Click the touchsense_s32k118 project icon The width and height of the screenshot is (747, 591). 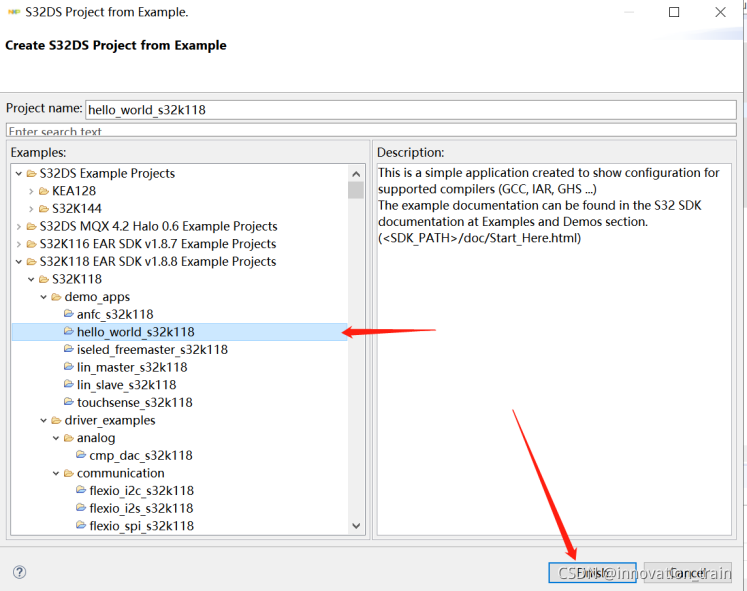point(69,402)
